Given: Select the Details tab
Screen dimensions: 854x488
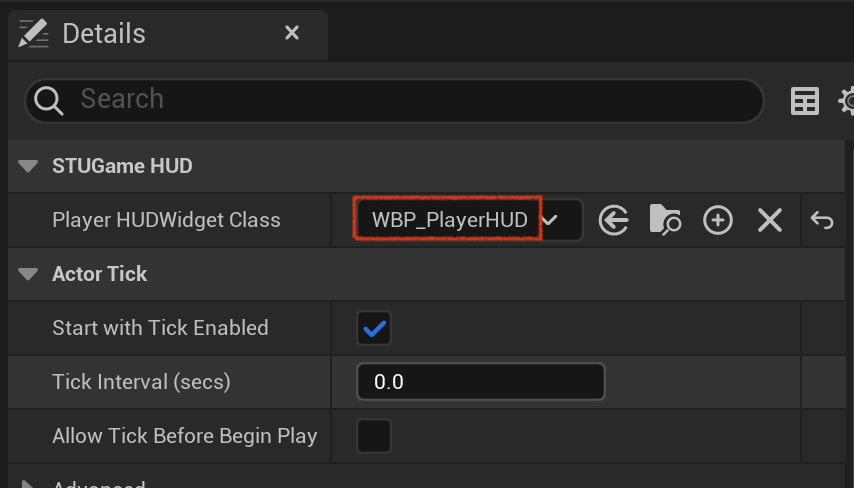Looking at the screenshot, I should coord(103,34).
